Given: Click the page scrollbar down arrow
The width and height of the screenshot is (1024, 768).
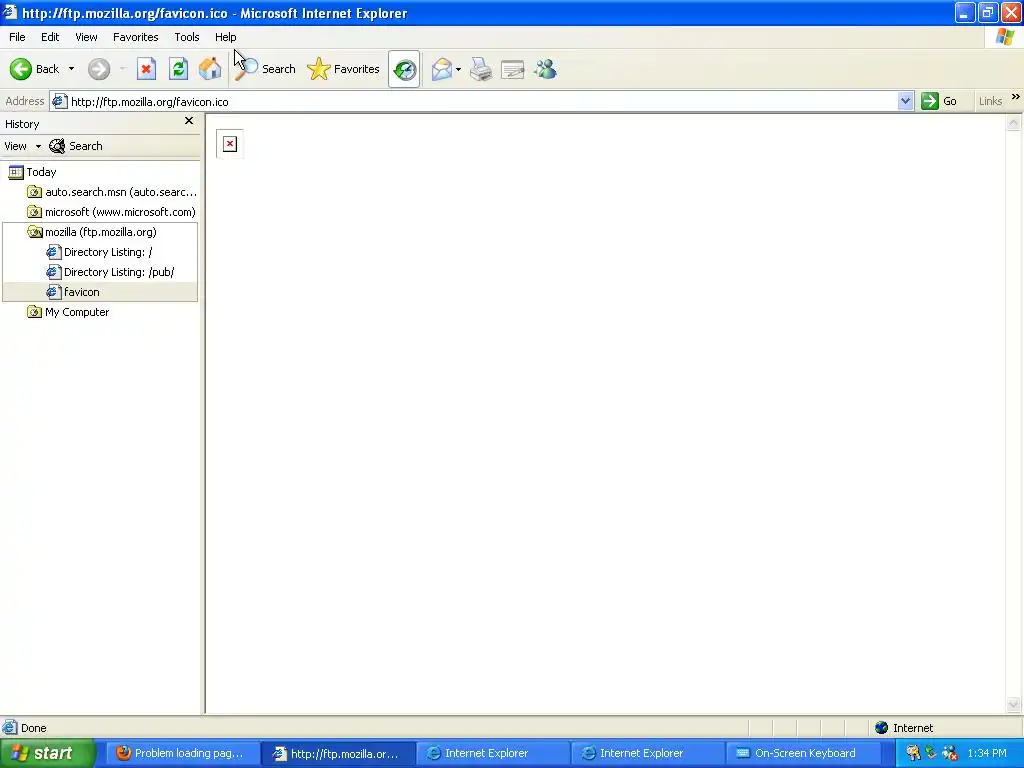Looking at the screenshot, I should [x=1013, y=704].
